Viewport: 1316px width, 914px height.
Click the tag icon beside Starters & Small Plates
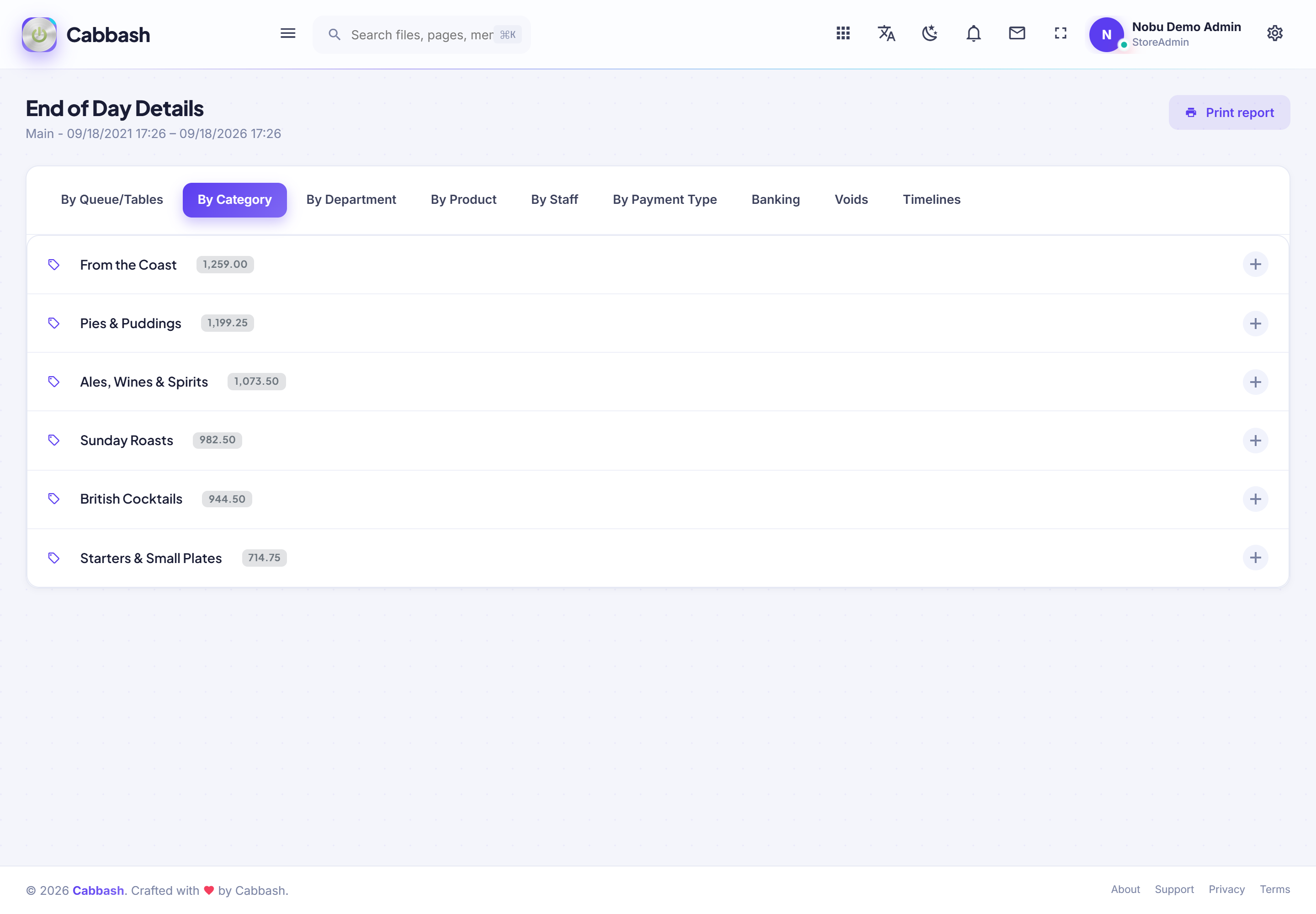(x=54, y=558)
